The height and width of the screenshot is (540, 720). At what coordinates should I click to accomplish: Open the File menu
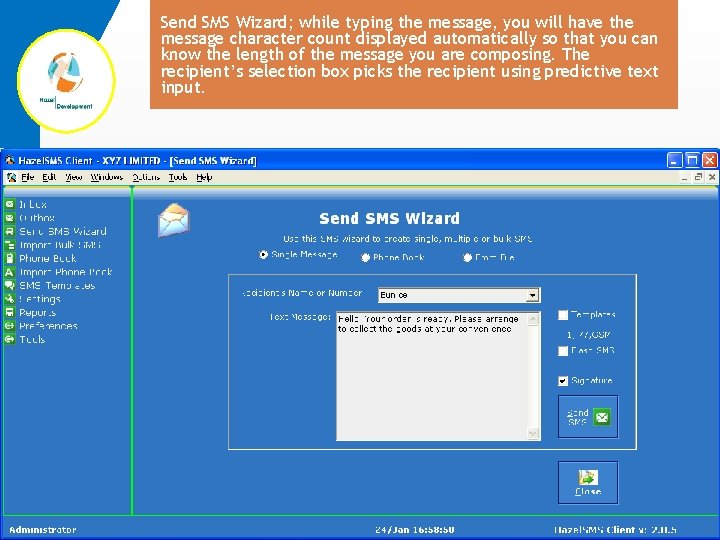point(28,177)
